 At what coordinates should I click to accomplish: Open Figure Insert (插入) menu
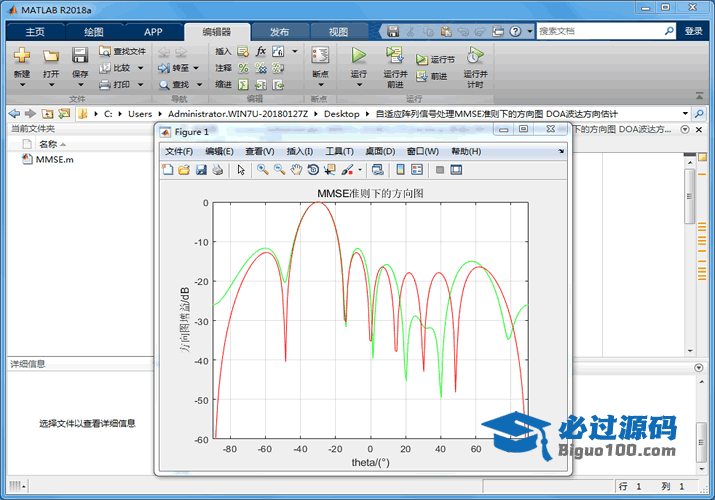click(300, 151)
